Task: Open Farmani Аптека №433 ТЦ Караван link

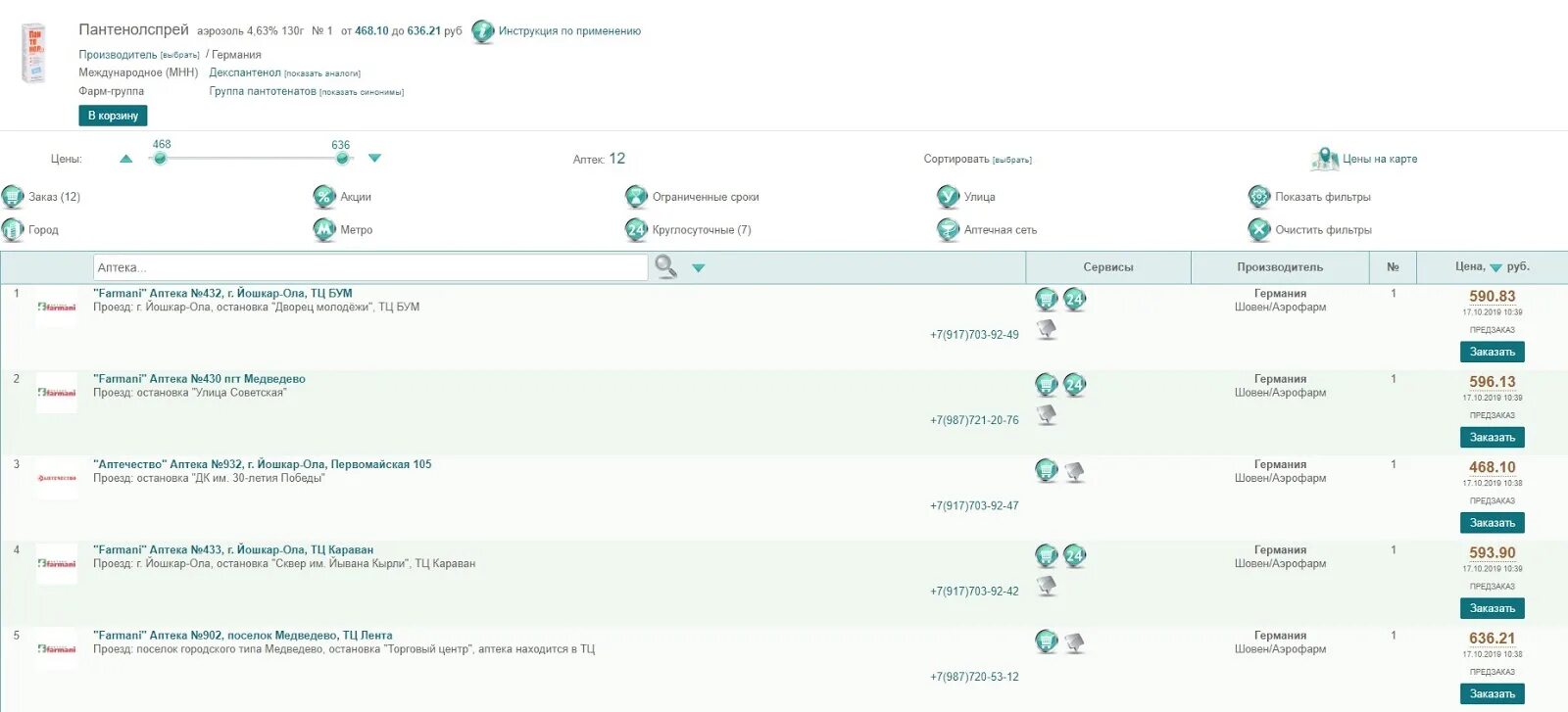Action: [233, 550]
